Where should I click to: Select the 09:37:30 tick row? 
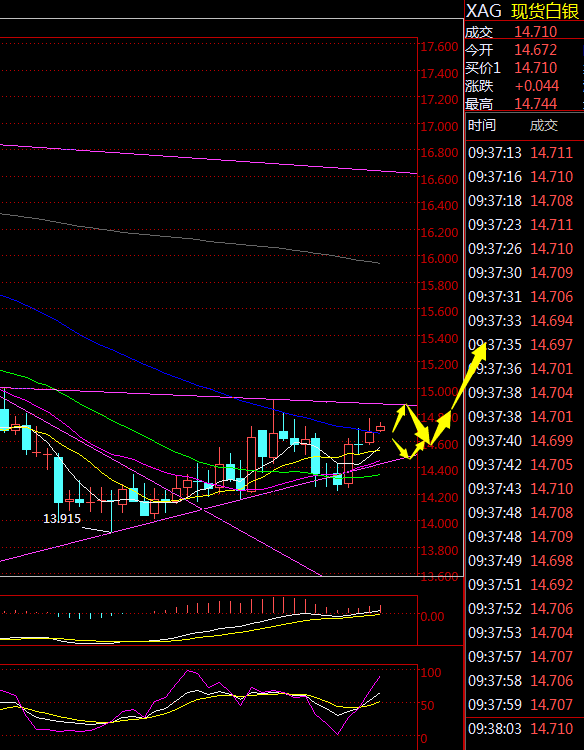pyautogui.click(x=524, y=273)
